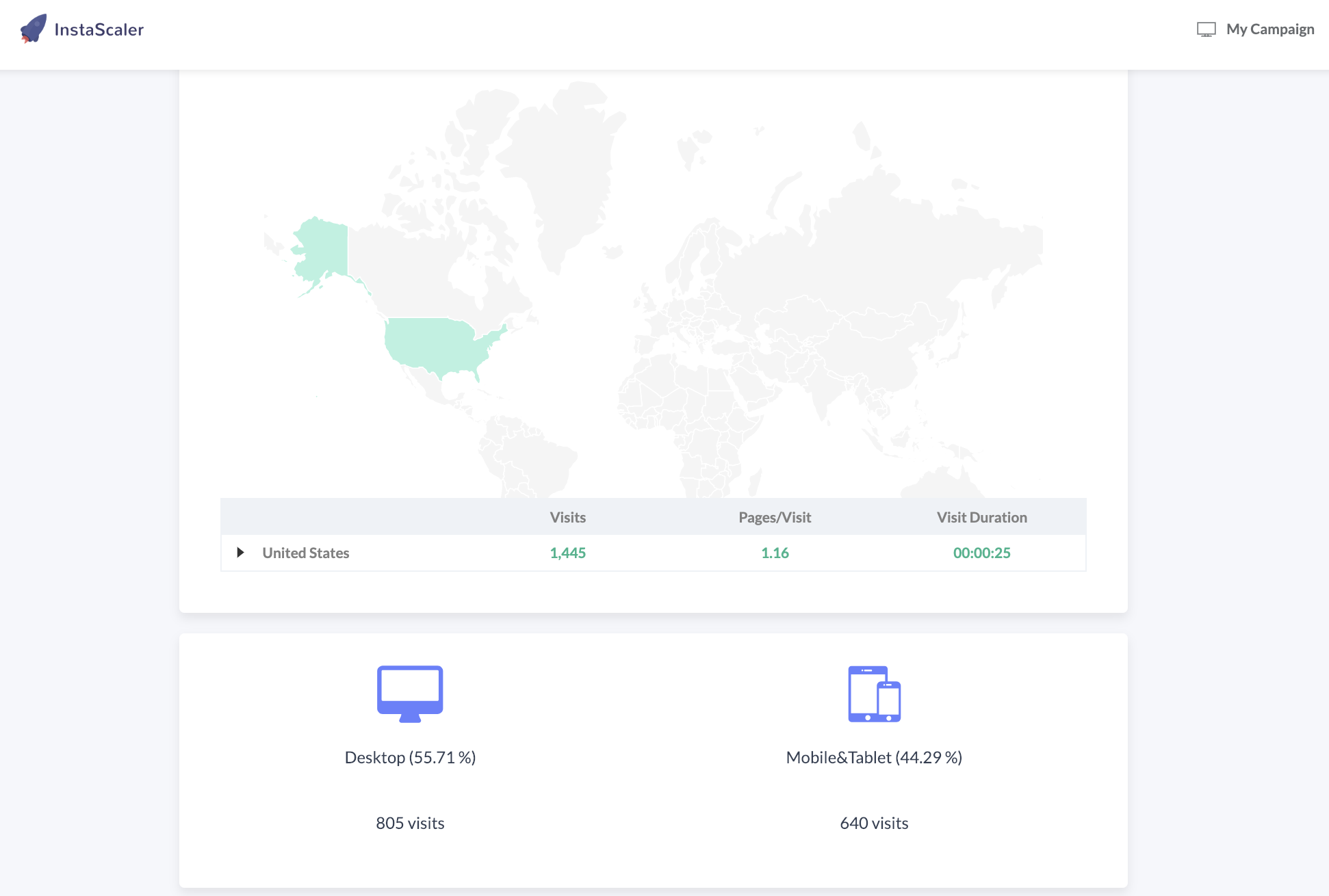
Task: Sort by the Visits column header
Action: [x=567, y=517]
